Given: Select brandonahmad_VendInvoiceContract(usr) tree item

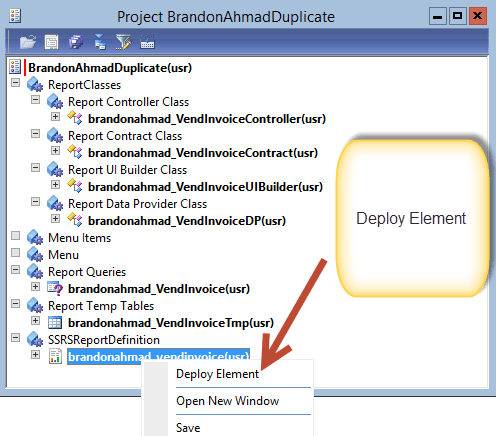Looking at the screenshot, I should (x=203, y=153).
